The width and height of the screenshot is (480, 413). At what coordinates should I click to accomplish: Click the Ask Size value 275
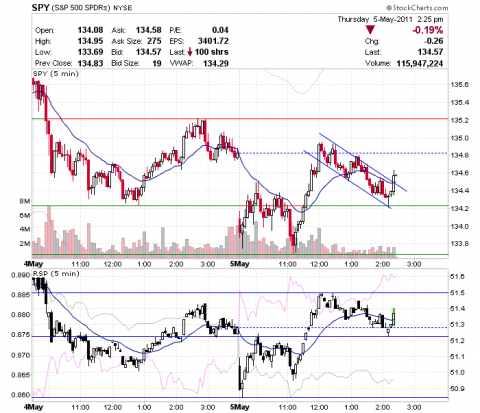[154, 41]
